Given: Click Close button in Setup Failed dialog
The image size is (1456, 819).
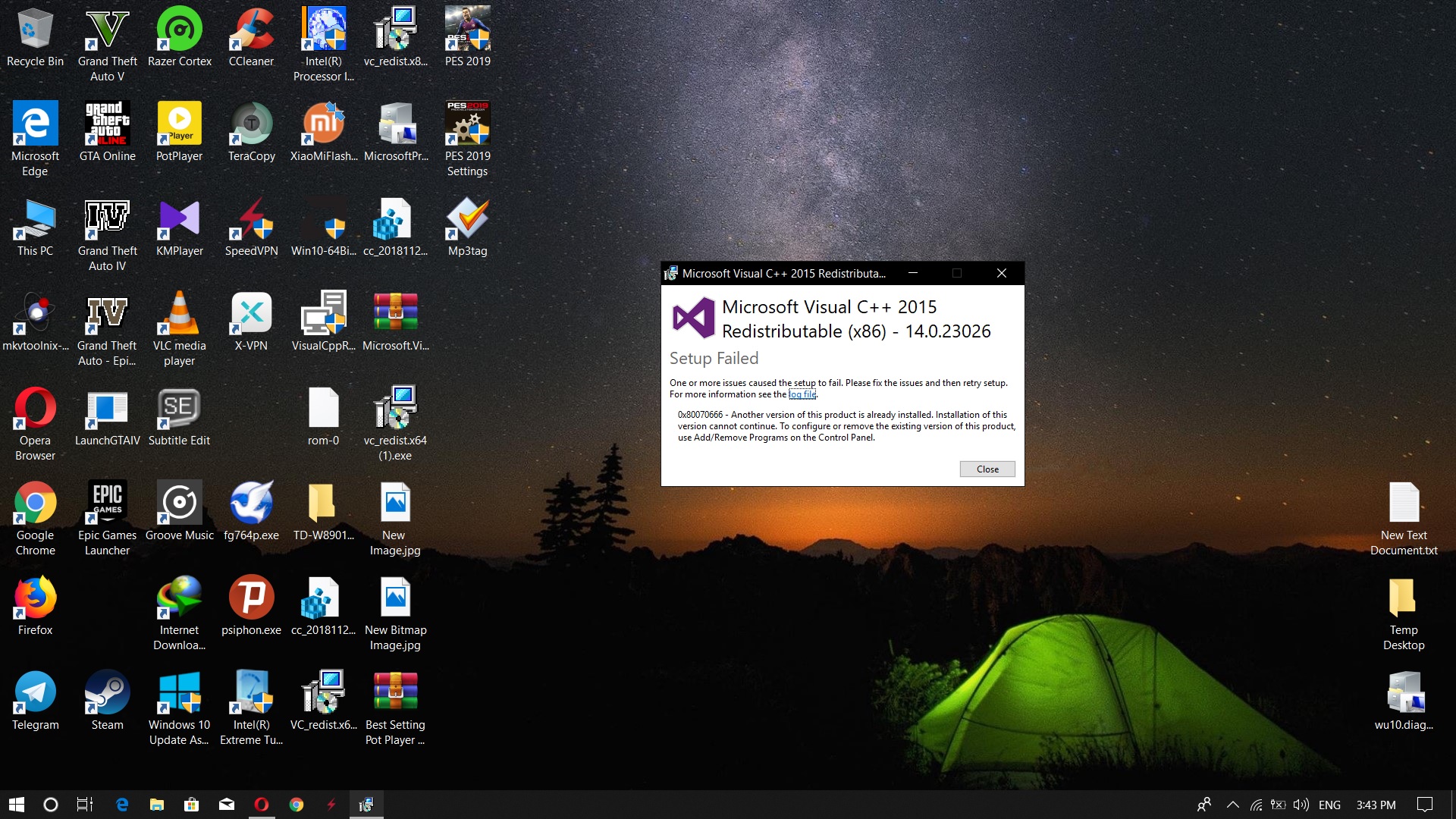Looking at the screenshot, I should [x=987, y=469].
